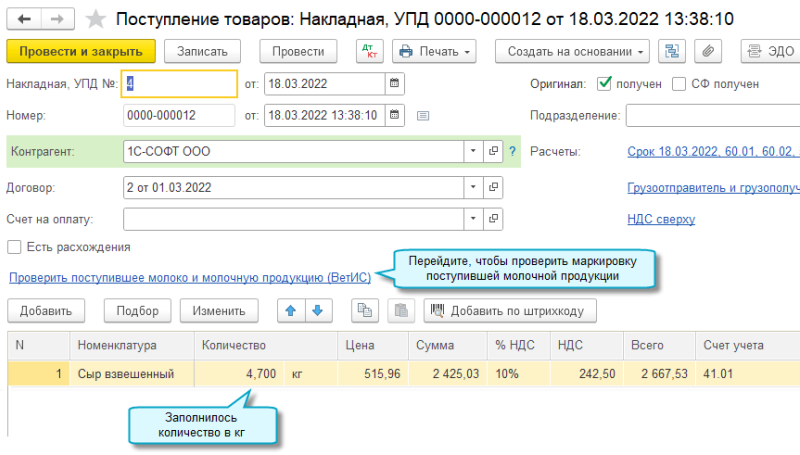Image resolution: width=800 pixels, height=455 pixels.
Task: Open calendar for Накладная date 18.03.2022
Action: (x=394, y=84)
